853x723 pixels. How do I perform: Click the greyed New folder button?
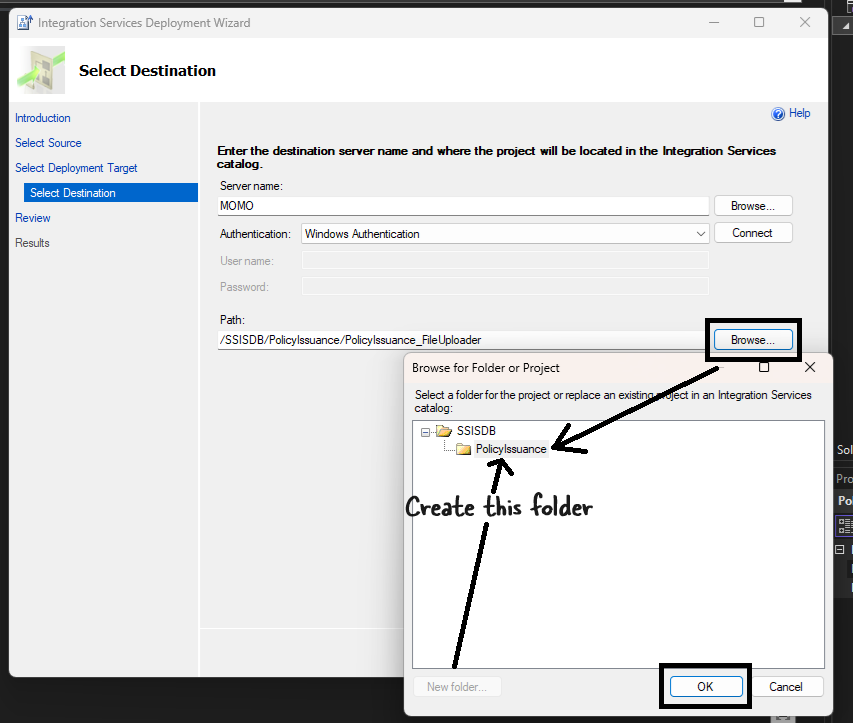click(x=457, y=687)
